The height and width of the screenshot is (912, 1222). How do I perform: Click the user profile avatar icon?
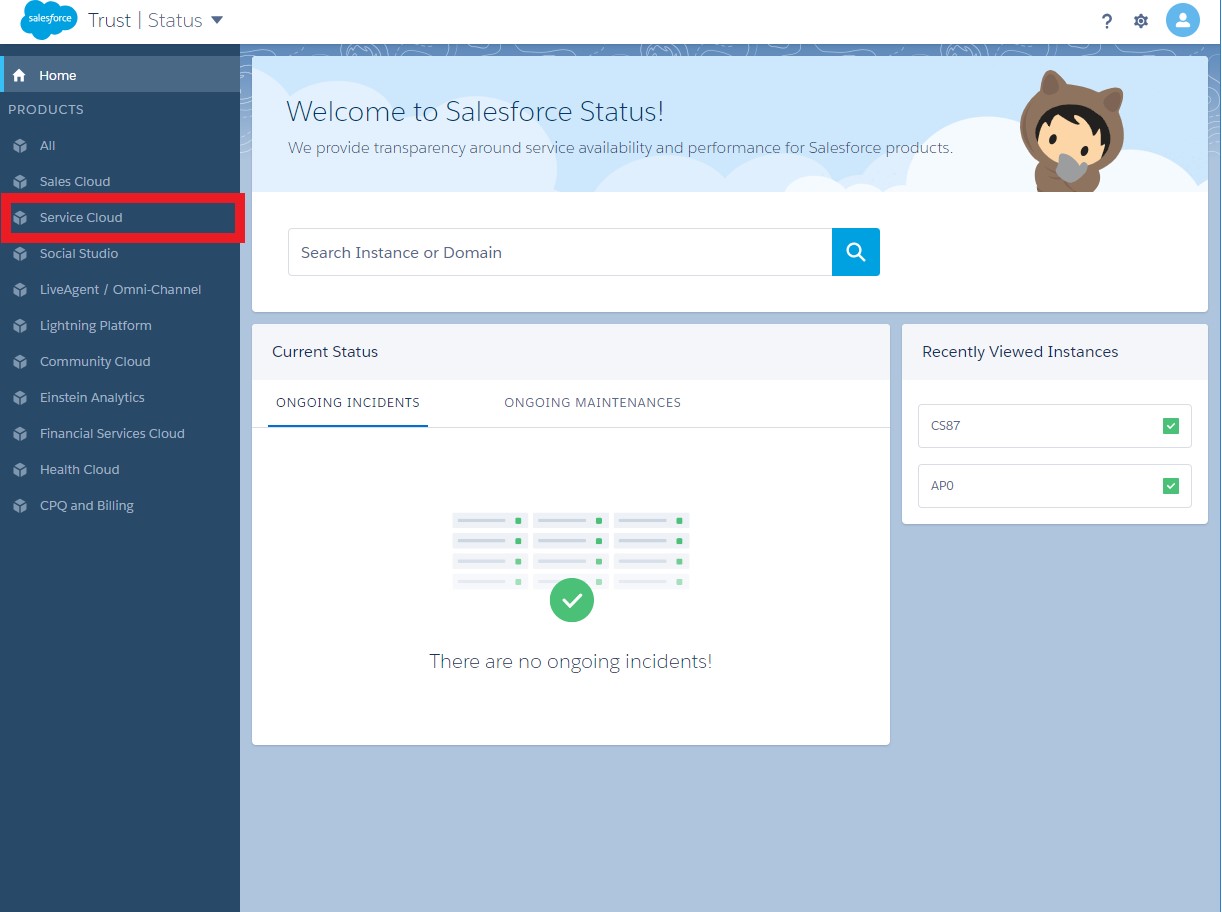click(x=1183, y=21)
